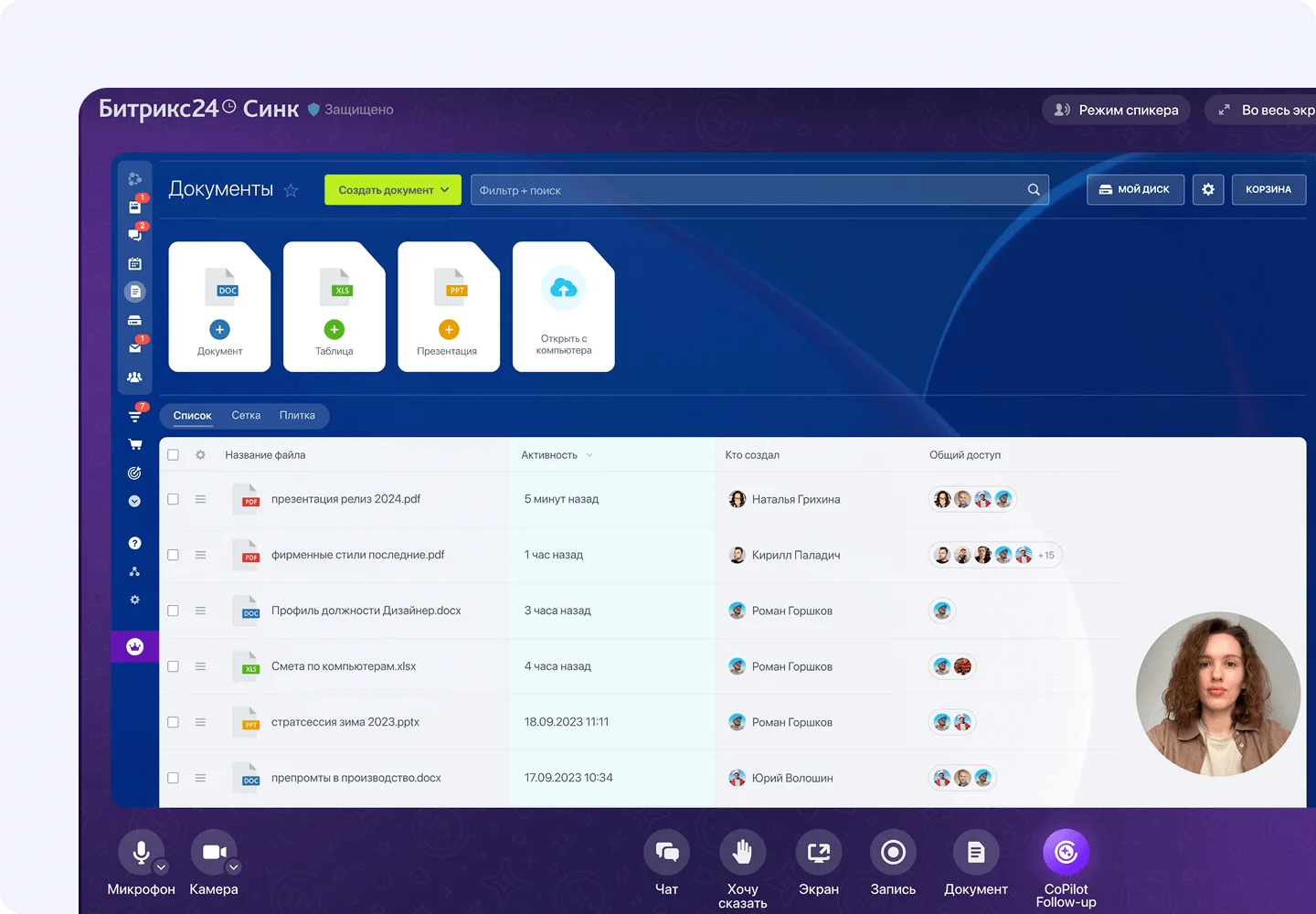Image resolution: width=1316 pixels, height=914 pixels.
Task: Start screen sharing via Экран icon
Action: coord(818,853)
